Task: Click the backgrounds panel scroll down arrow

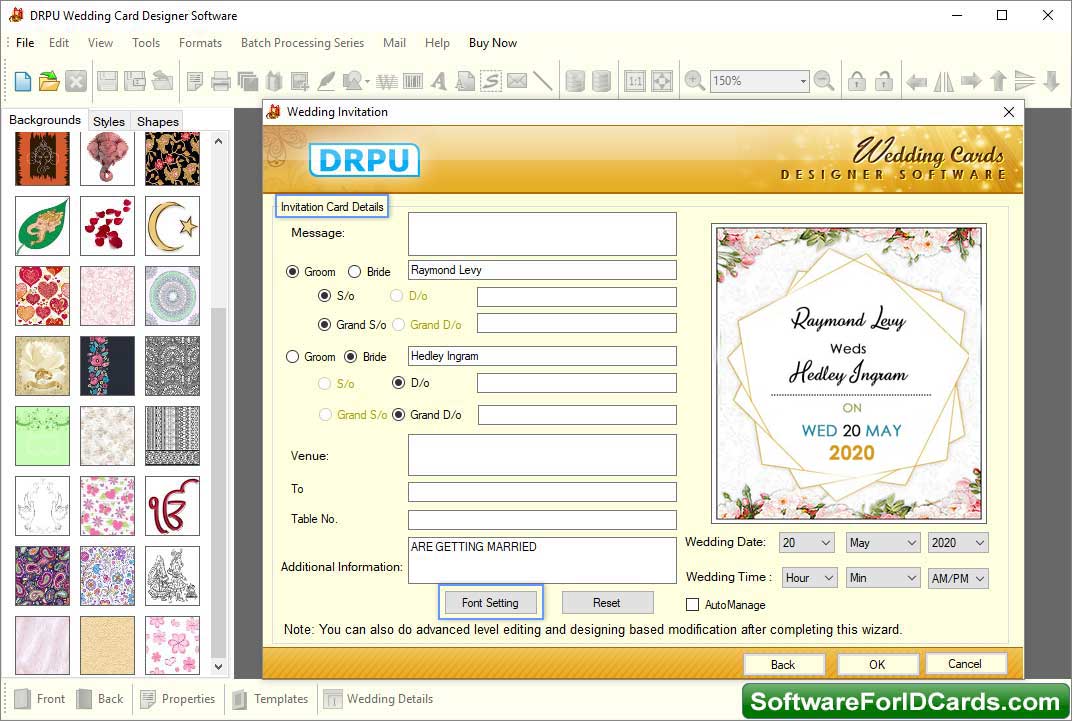Action: (218, 666)
